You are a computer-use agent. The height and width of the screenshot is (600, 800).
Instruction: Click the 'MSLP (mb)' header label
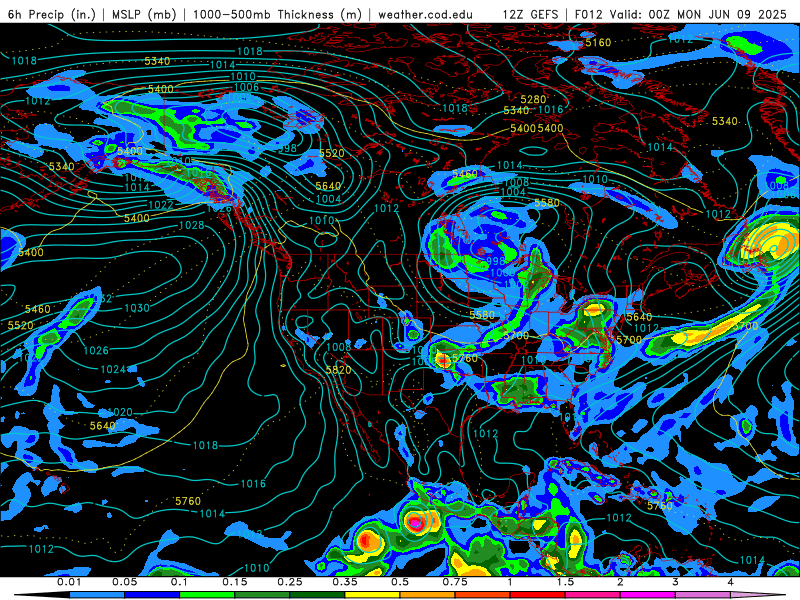pyautogui.click(x=144, y=14)
